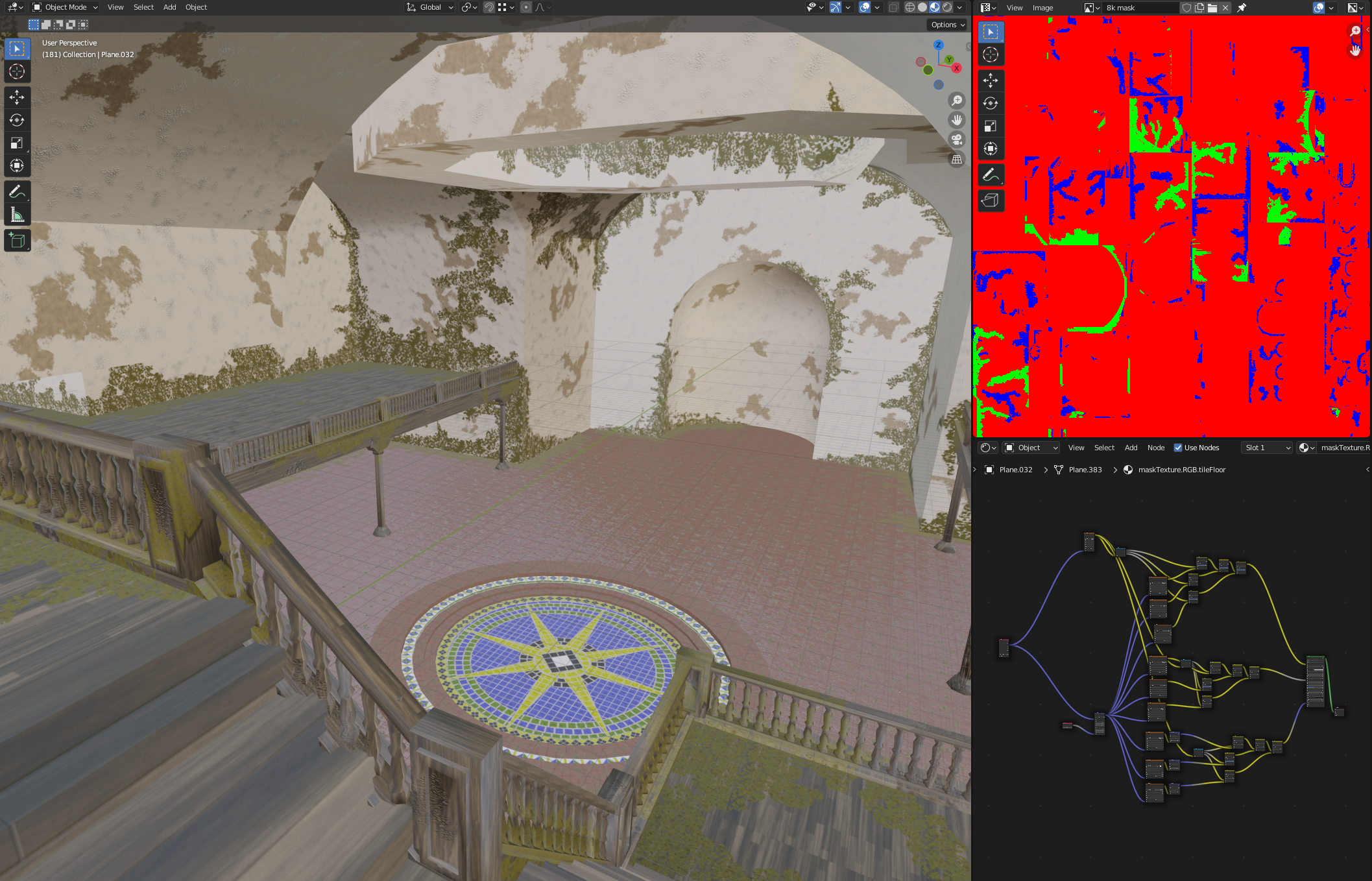
Task: Uncheck the Use Nodes checkbox
Action: (1178, 448)
